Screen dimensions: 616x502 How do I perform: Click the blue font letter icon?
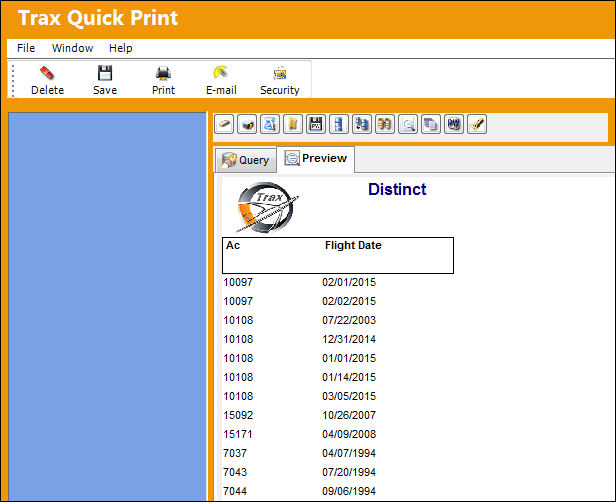[270, 125]
